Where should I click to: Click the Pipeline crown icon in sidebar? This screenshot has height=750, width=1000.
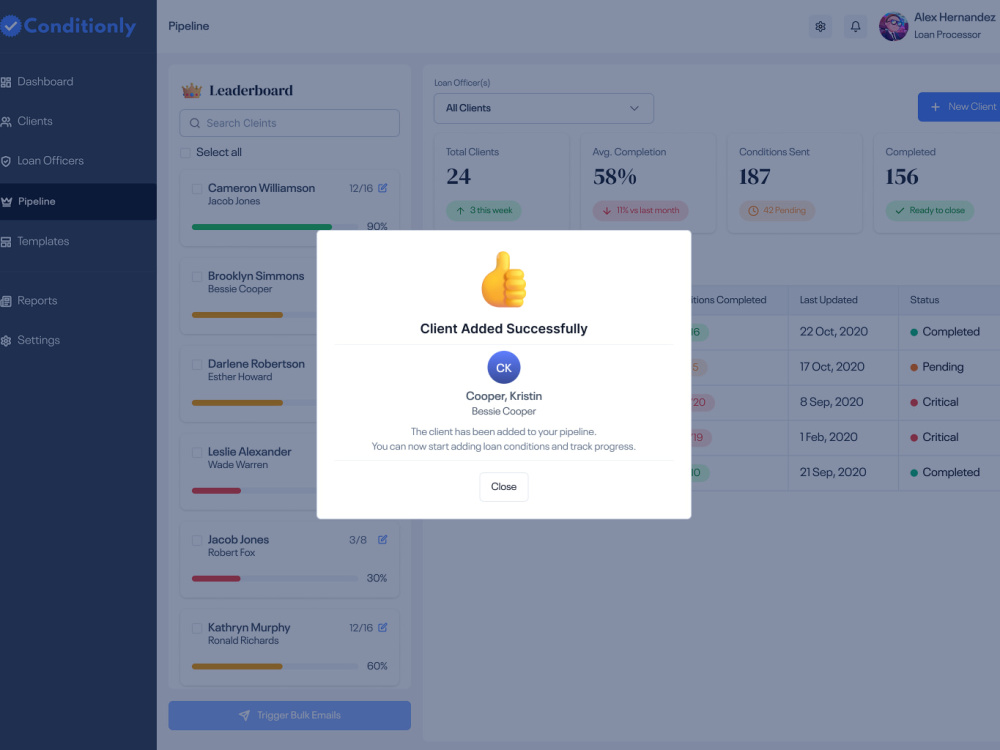point(6,202)
